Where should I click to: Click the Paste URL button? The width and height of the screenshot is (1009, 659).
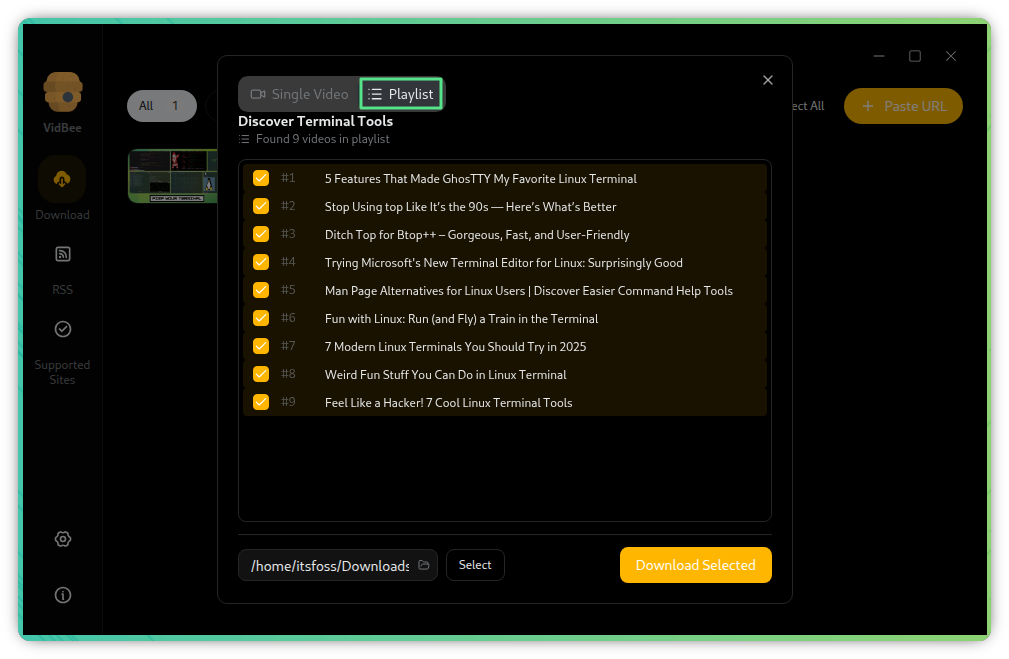(903, 106)
